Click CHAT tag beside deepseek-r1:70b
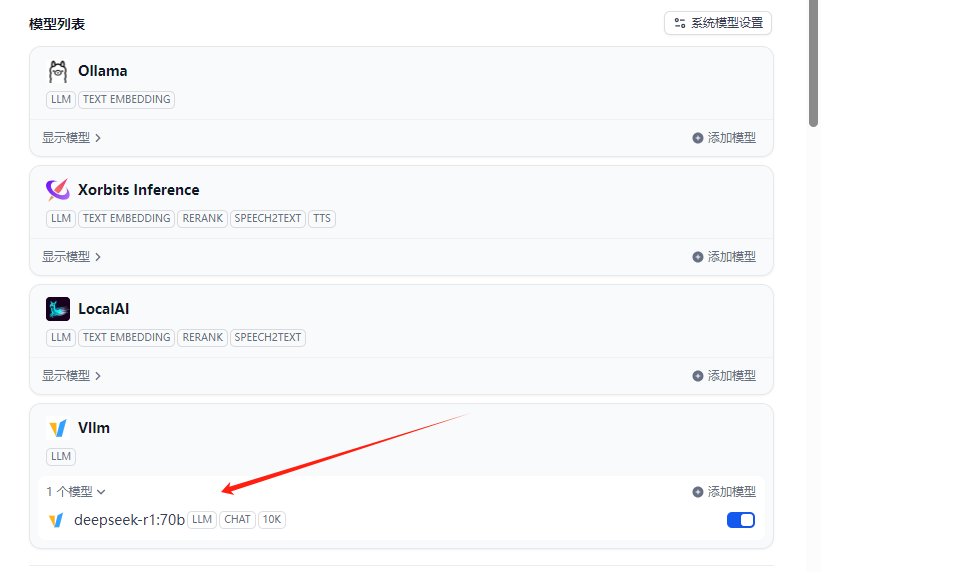 tap(237, 520)
